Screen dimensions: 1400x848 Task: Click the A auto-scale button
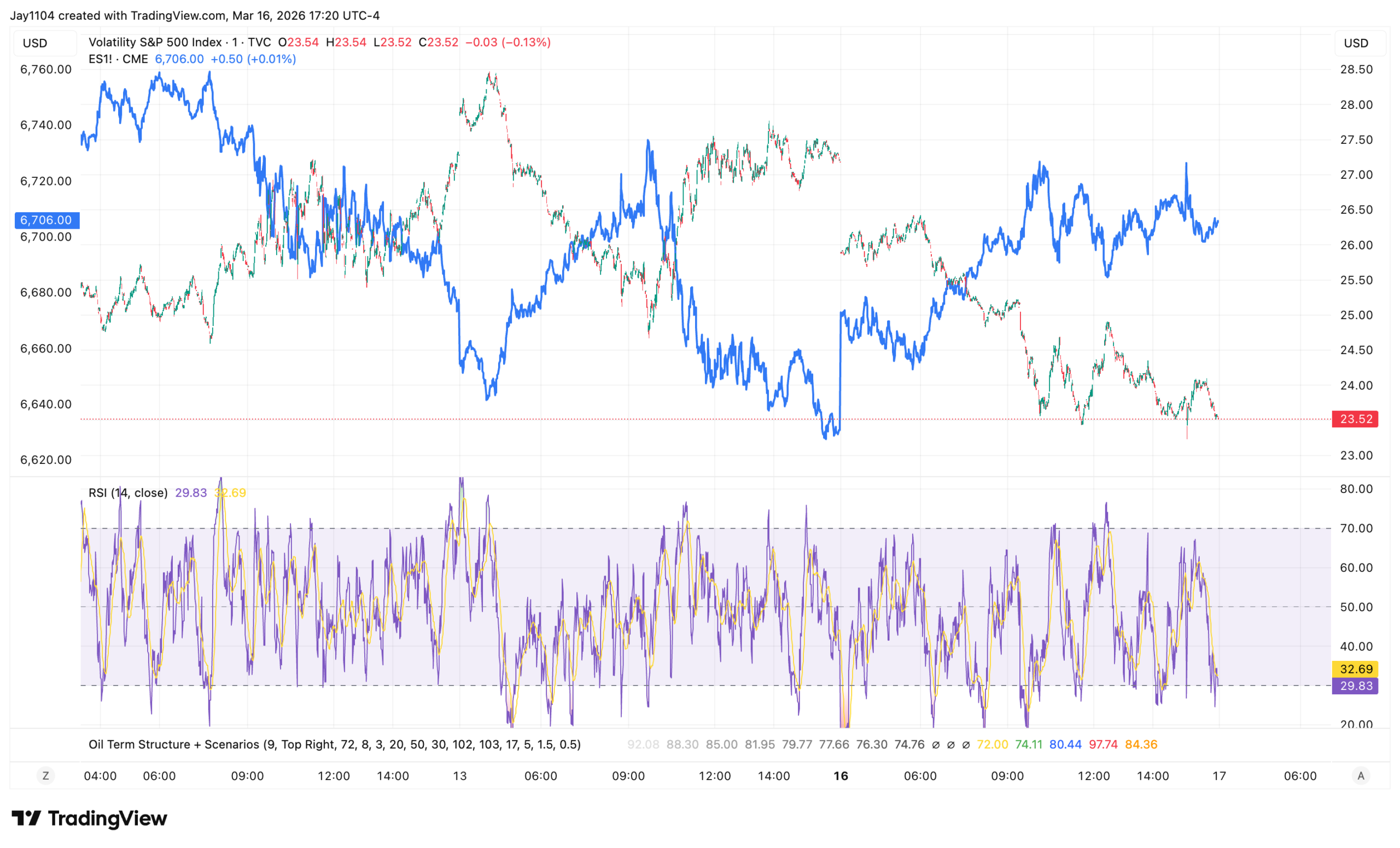click(1360, 776)
